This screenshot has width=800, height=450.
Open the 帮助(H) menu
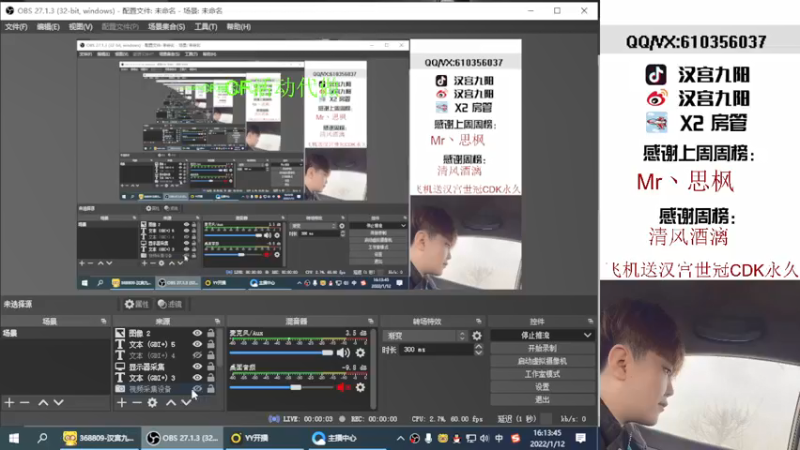pyautogui.click(x=238, y=27)
